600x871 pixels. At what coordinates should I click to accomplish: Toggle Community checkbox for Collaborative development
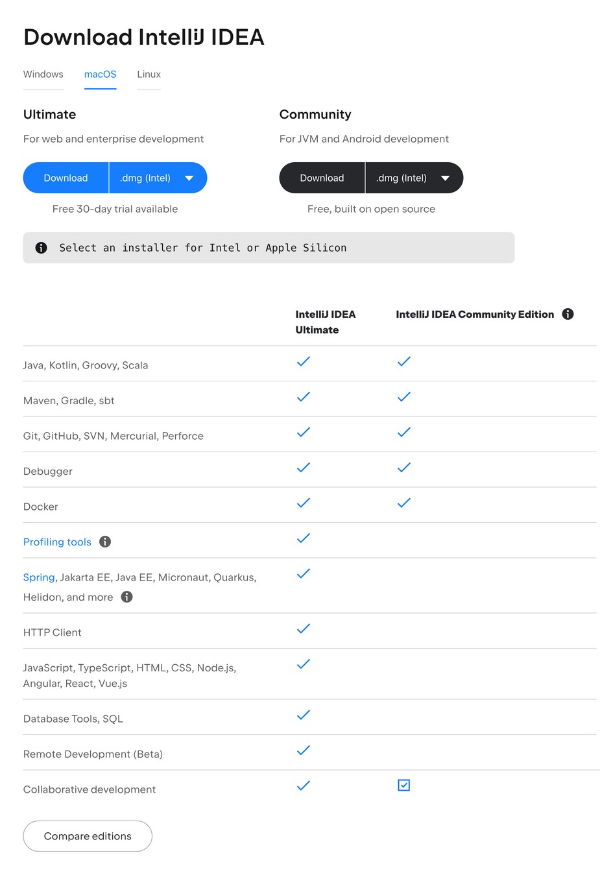pos(404,785)
